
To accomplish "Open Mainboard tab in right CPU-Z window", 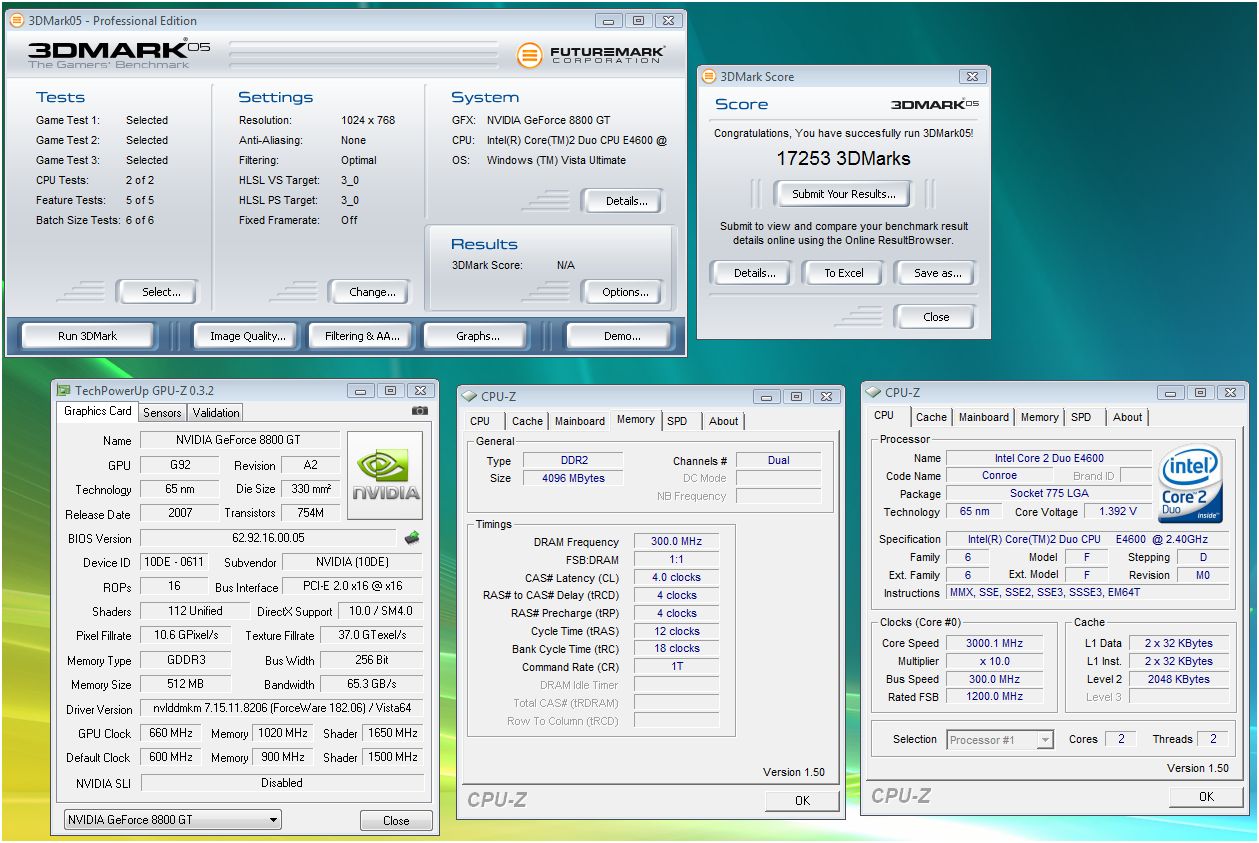I will [x=984, y=417].
